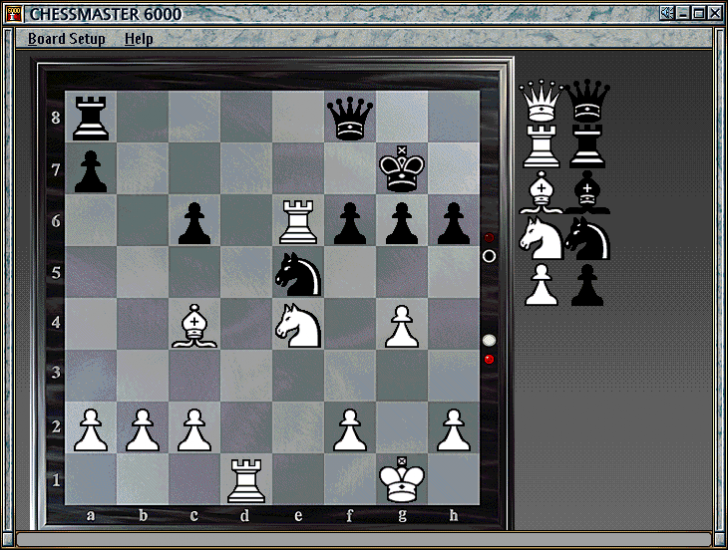728x550 pixels.
Task: Select the black king on g7
Action: point(402,169)
